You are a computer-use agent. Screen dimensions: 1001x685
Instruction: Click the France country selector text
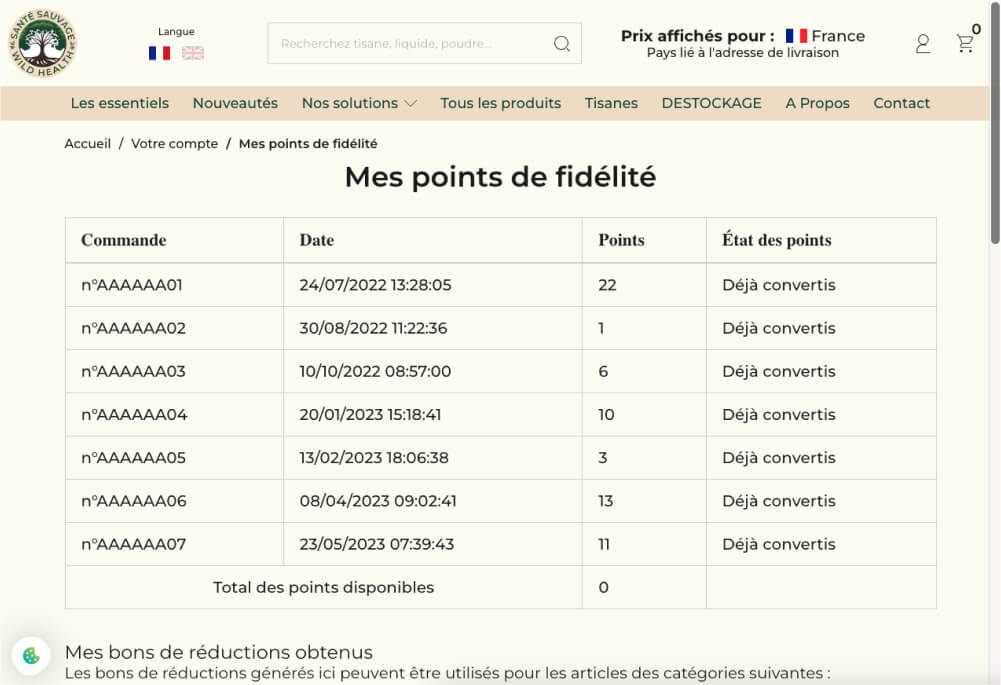coord(838,36)
